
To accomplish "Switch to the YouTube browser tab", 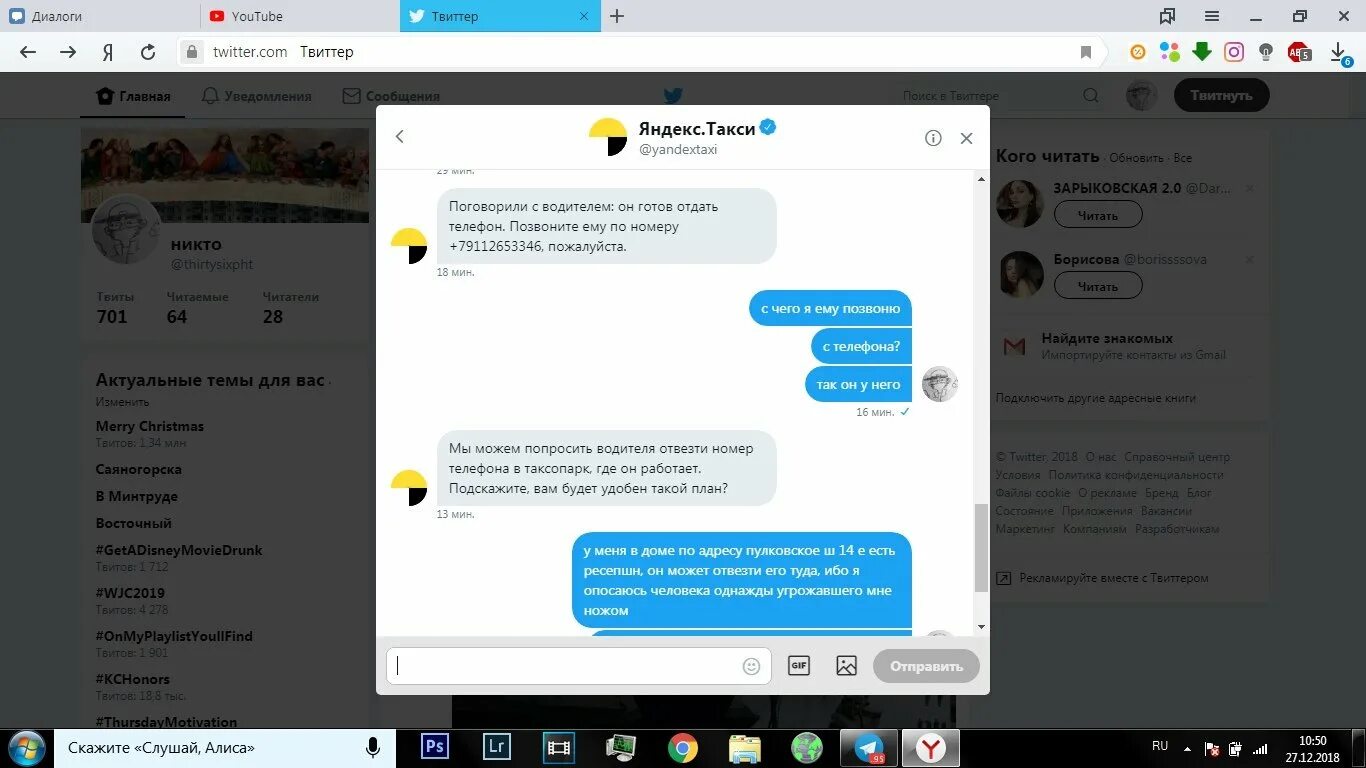I will pos(300,16).
